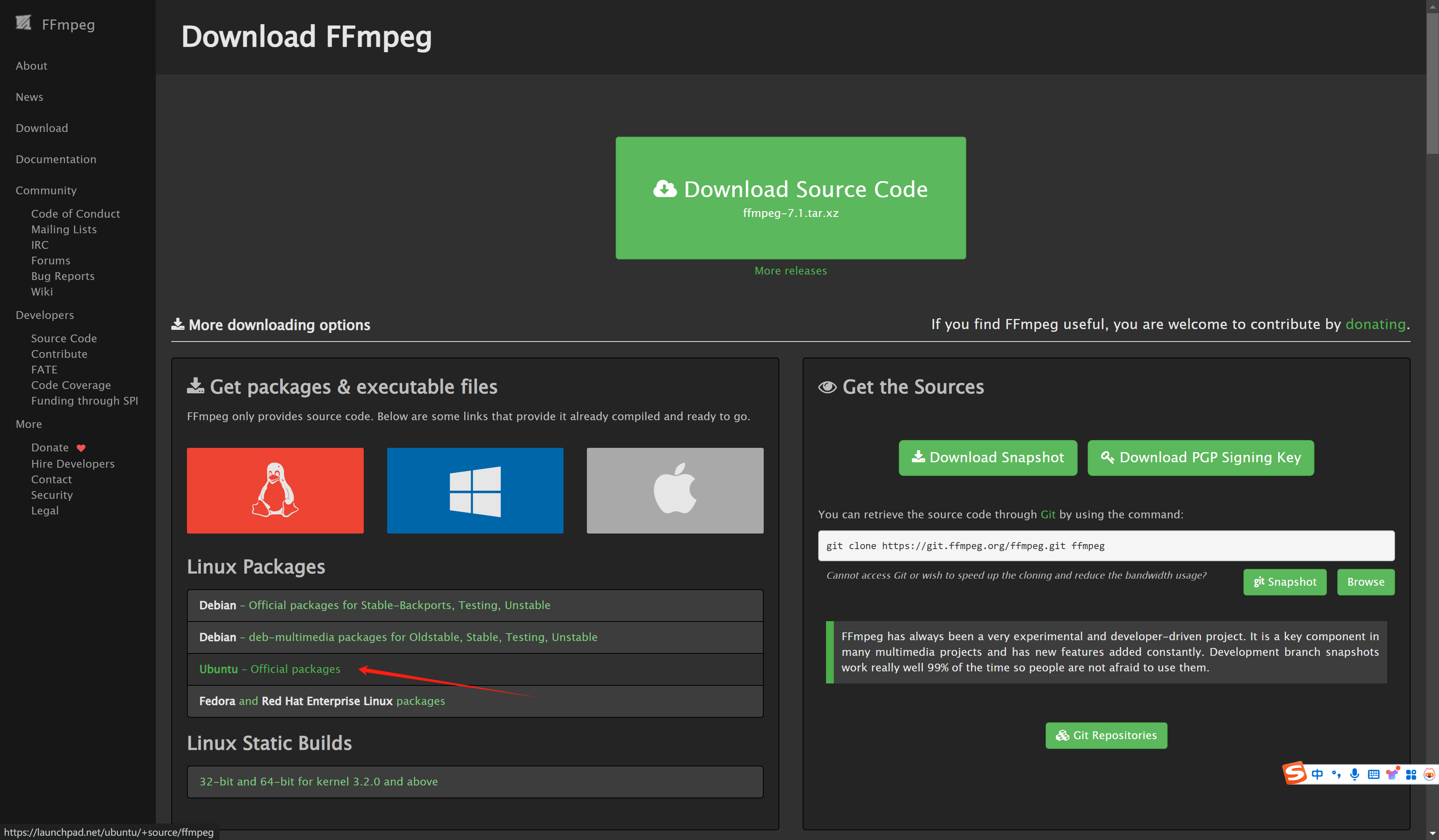Open the Sogou toolbox grid icon
Viewport: 1439px width, 840px height.
tap(1411, 774)
